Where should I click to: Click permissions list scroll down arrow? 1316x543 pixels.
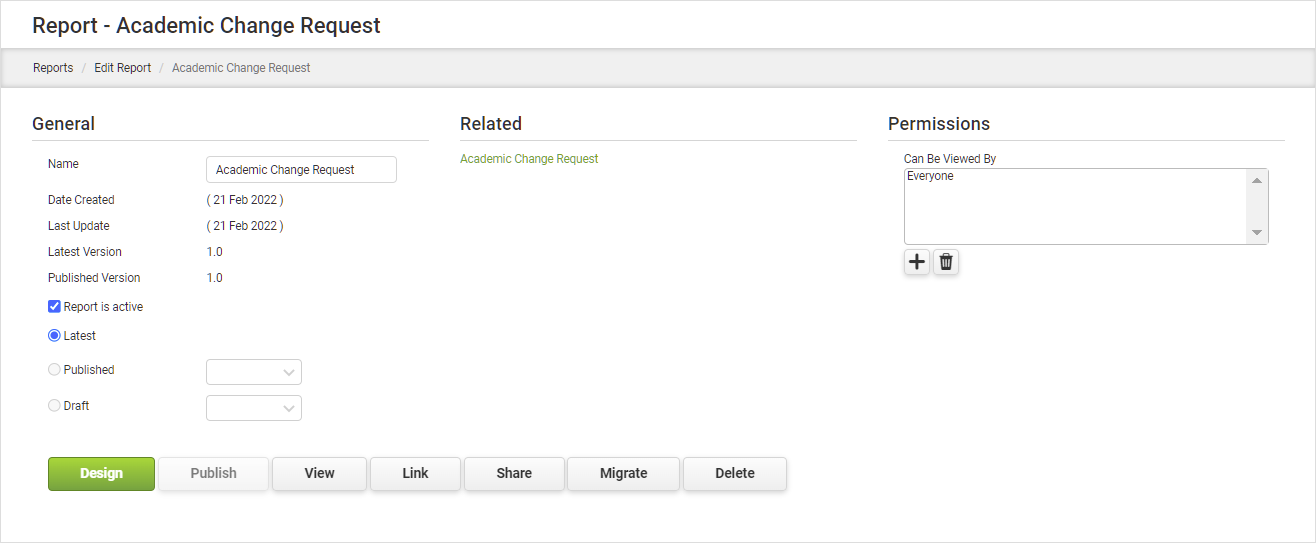[x=1257, y=233]
